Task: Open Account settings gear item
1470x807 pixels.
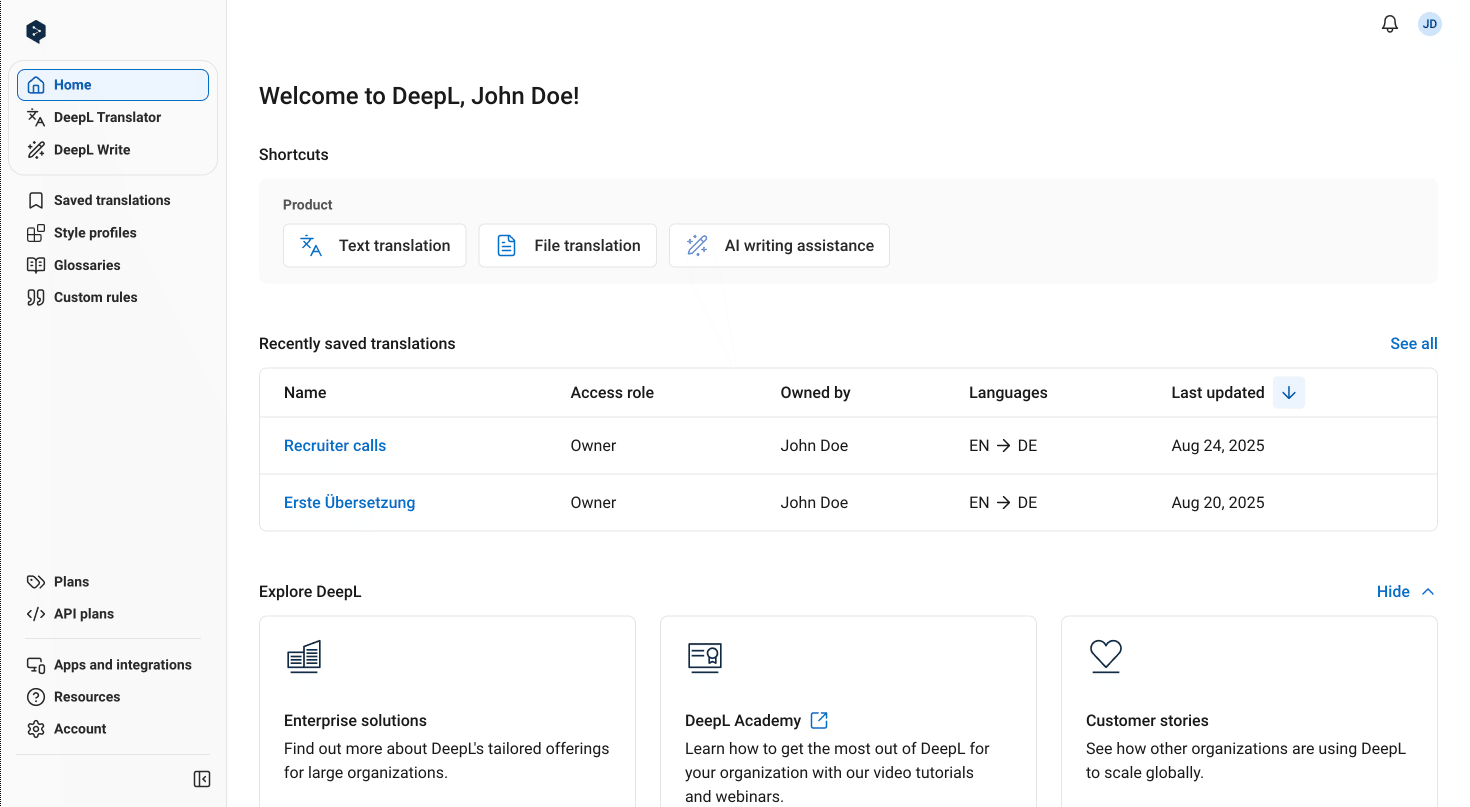Action: (80, 729)
